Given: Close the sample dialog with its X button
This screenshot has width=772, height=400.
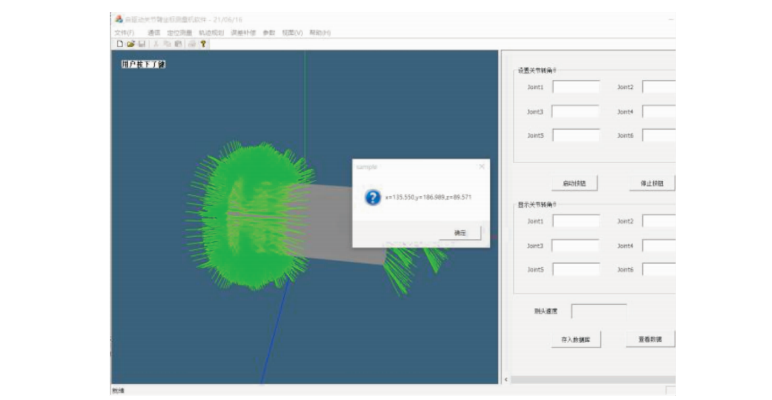Looking at the screenshot, I should 482,167.
